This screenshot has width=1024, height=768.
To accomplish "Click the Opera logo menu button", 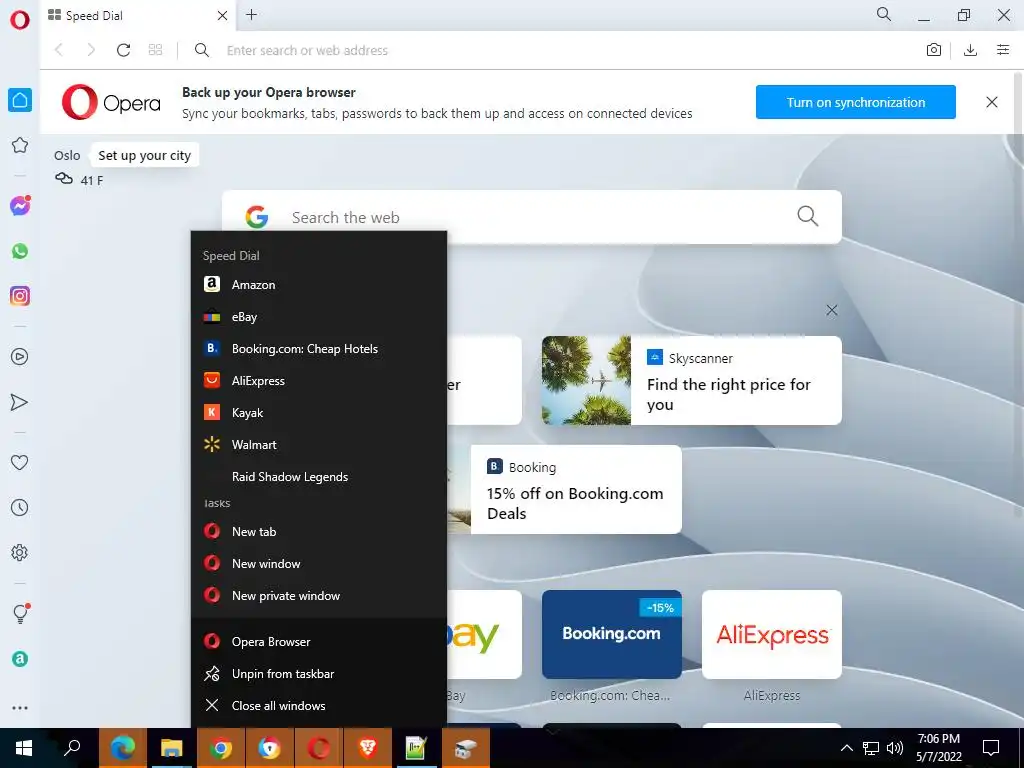I will click(20, 19).
